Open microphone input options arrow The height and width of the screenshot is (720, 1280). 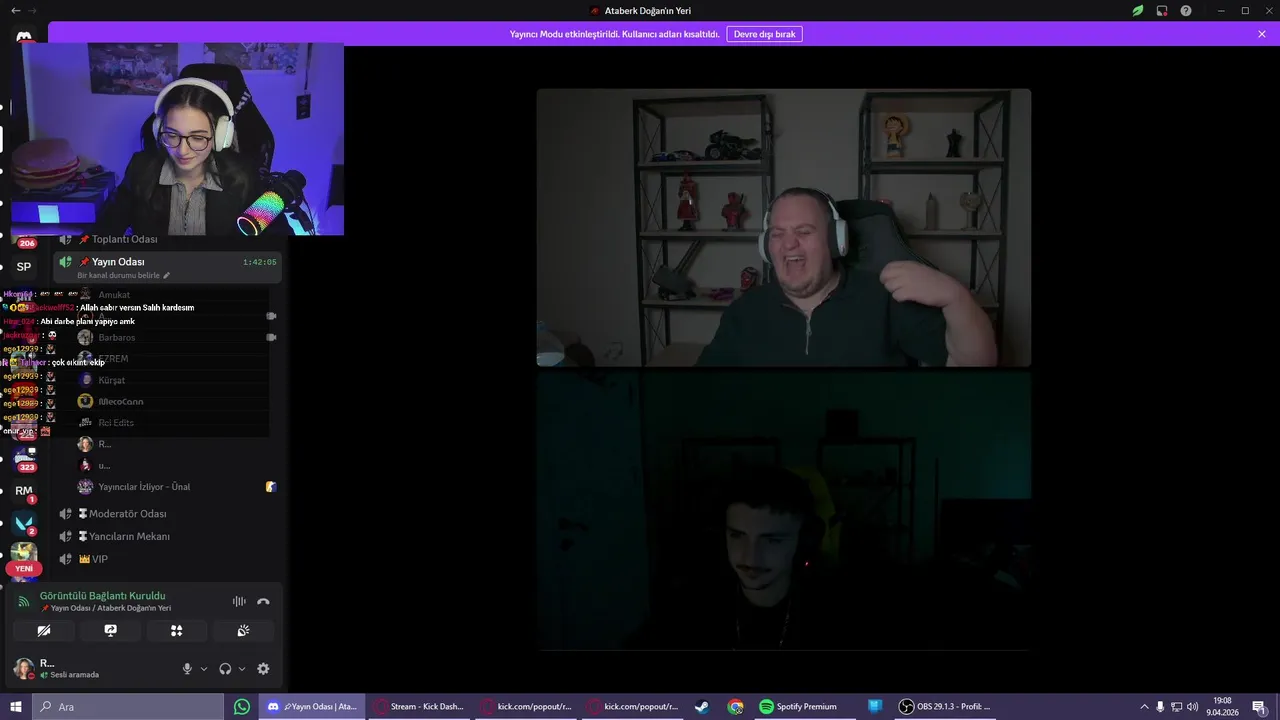tap(204, 669)
